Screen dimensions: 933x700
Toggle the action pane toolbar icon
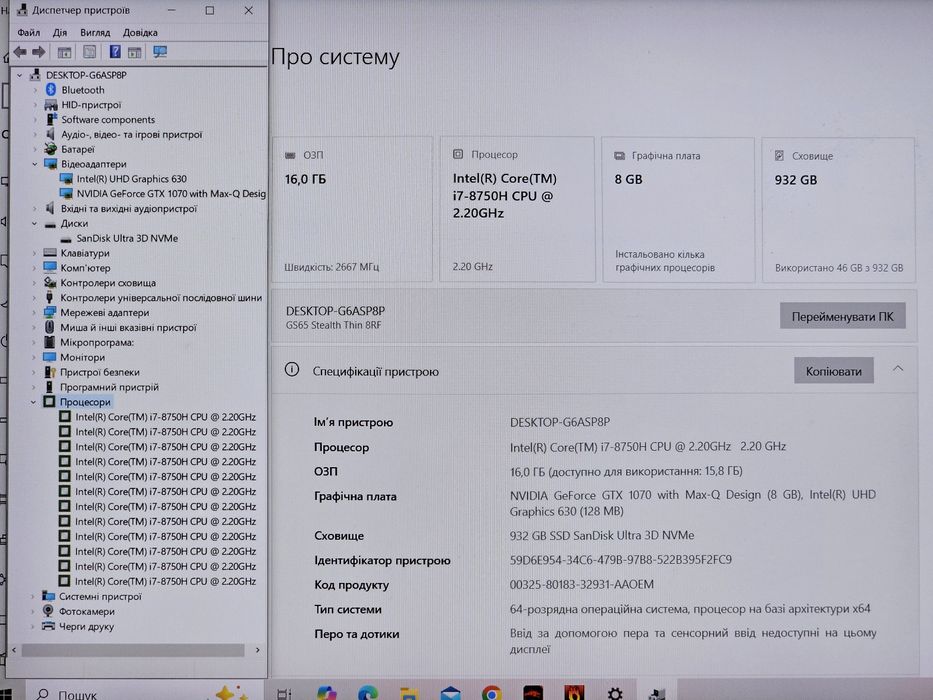[135, 52]
